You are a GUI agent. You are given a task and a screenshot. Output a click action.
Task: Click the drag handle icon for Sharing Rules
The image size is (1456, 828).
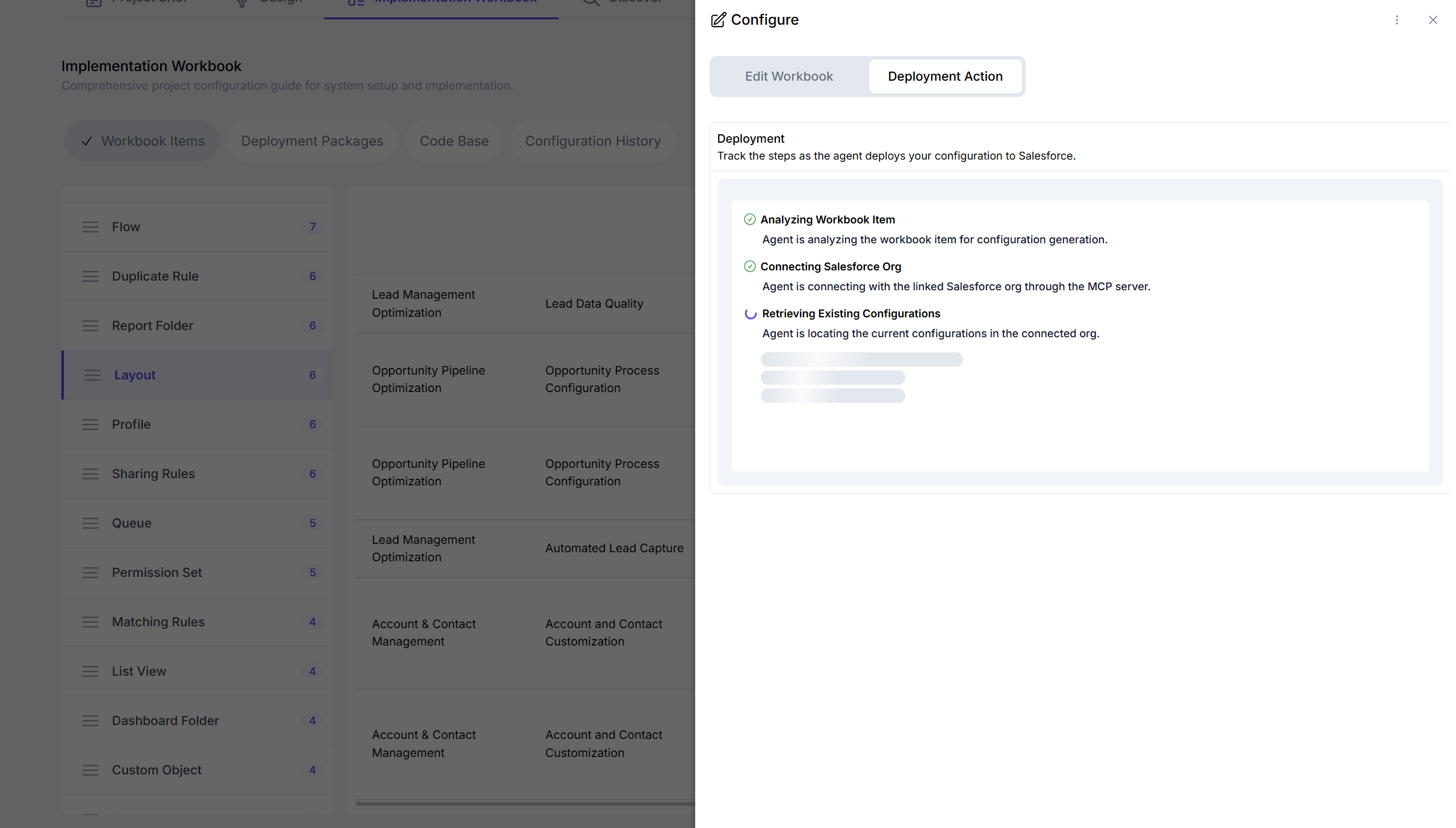(x=90, y=474)
